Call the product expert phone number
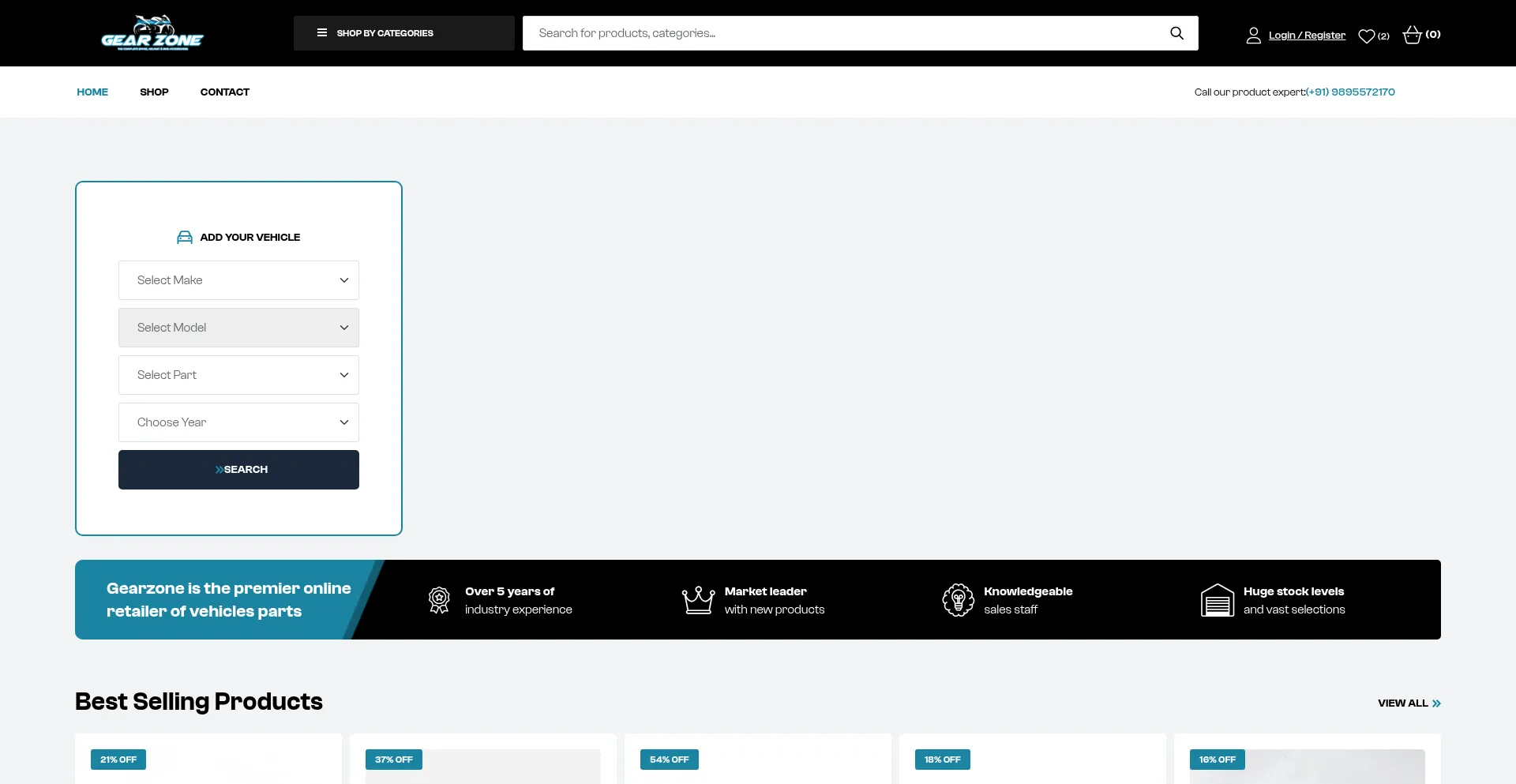 coord(1350,92)
